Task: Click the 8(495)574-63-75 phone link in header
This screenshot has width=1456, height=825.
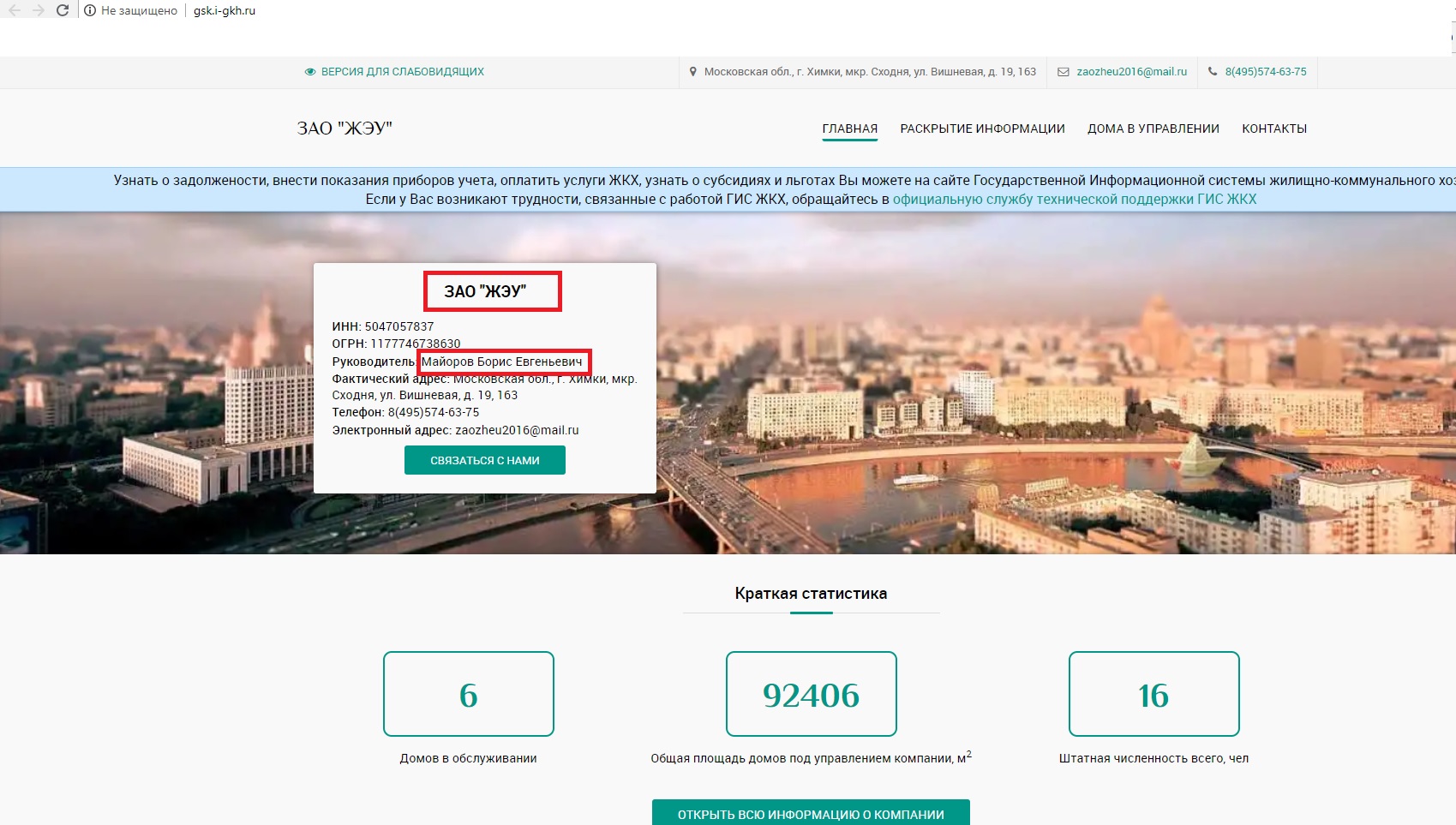Action: 1266,72
